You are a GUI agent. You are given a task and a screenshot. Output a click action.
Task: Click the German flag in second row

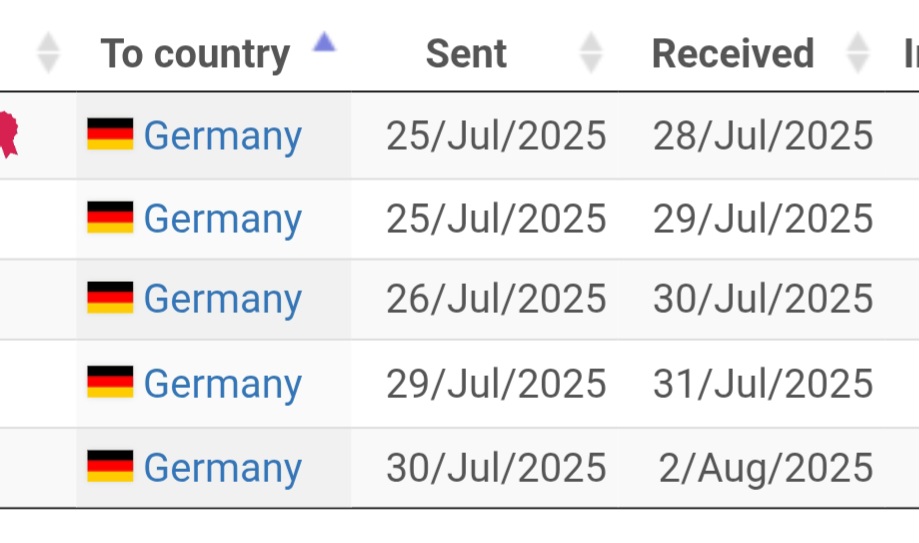pyautogui.click(x=110, y=218)
